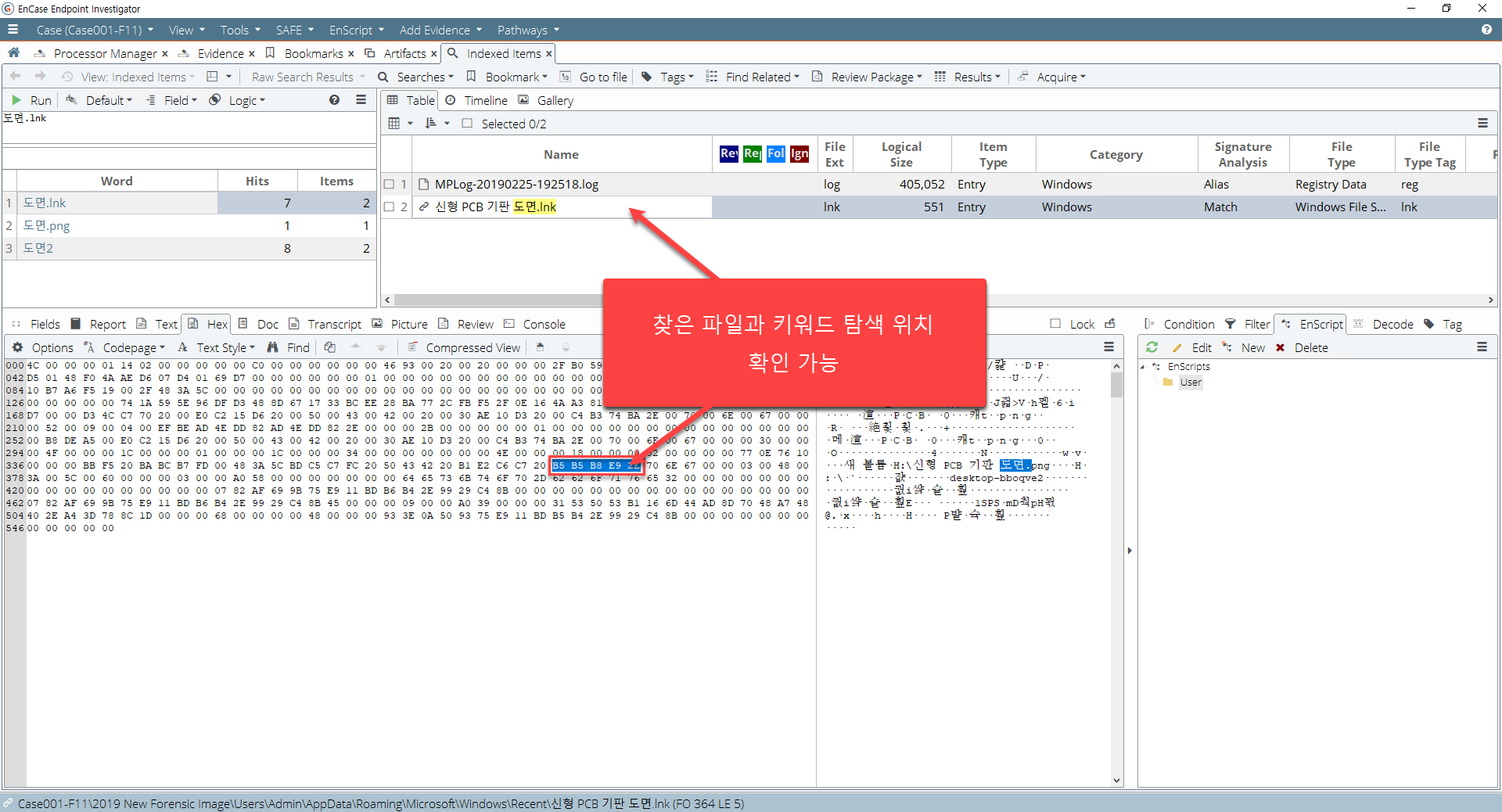Open the EnScript pane hamburger menu

click(x=1482, y=347)
